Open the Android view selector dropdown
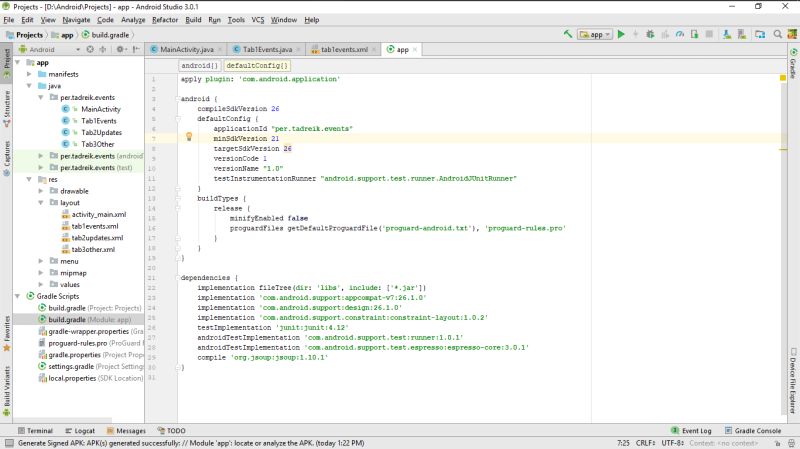Screen dimensions: 800x449 [x=49, y=49]
